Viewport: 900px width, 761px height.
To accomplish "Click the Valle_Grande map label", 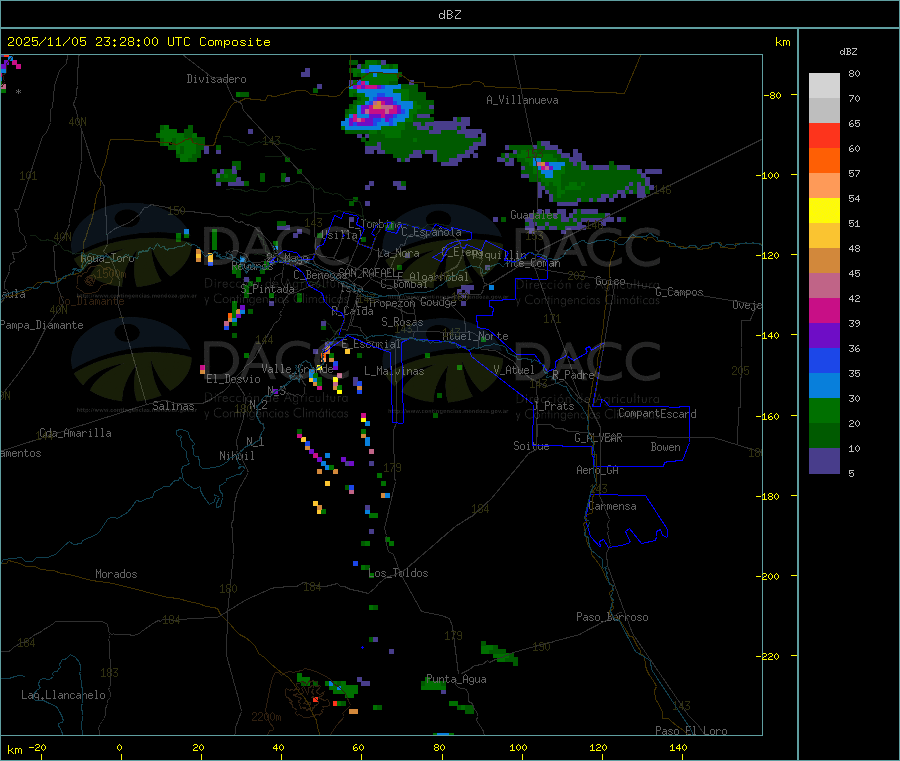I will coord(297,369).
